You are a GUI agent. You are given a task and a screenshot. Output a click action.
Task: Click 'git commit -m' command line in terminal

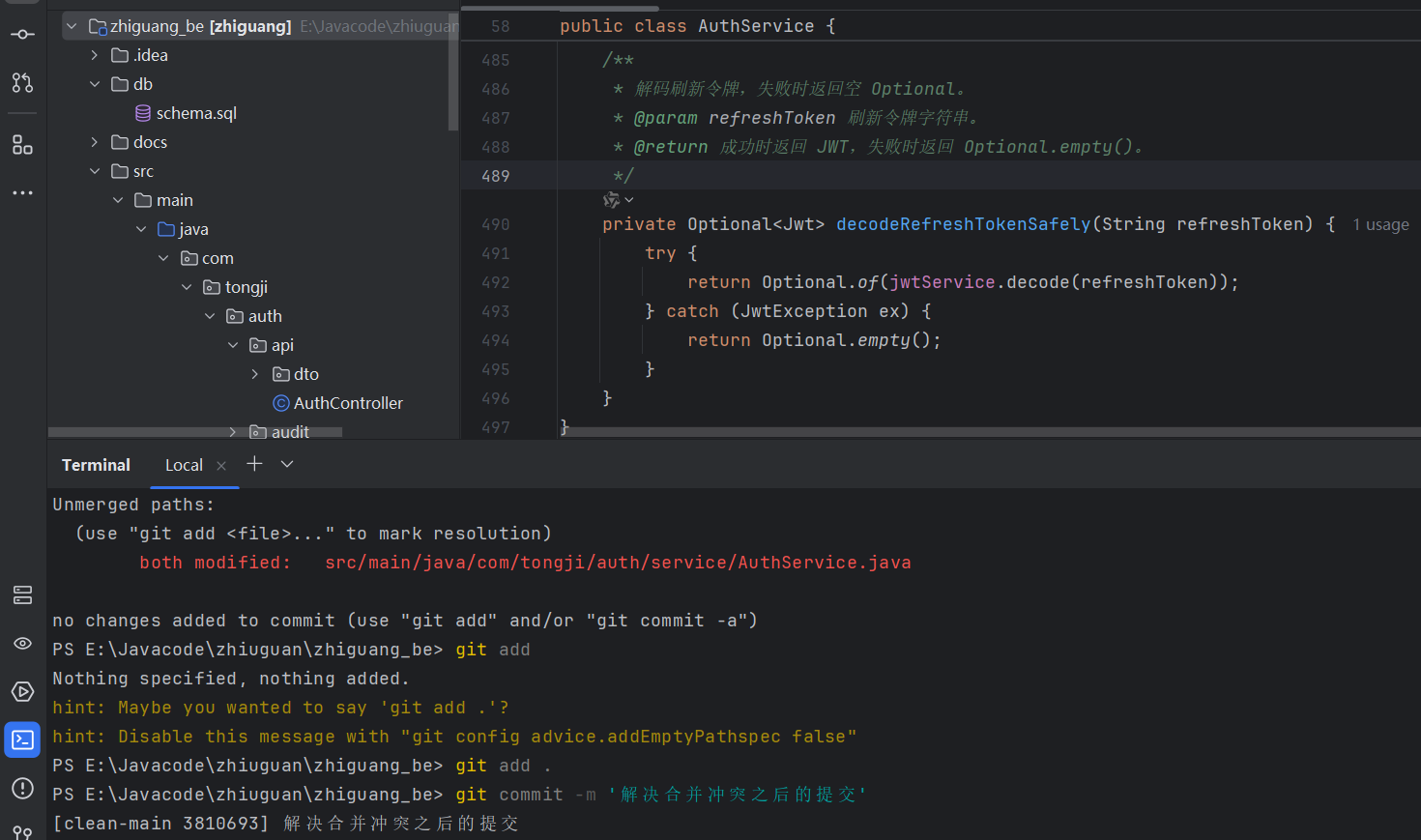[661, 795]
